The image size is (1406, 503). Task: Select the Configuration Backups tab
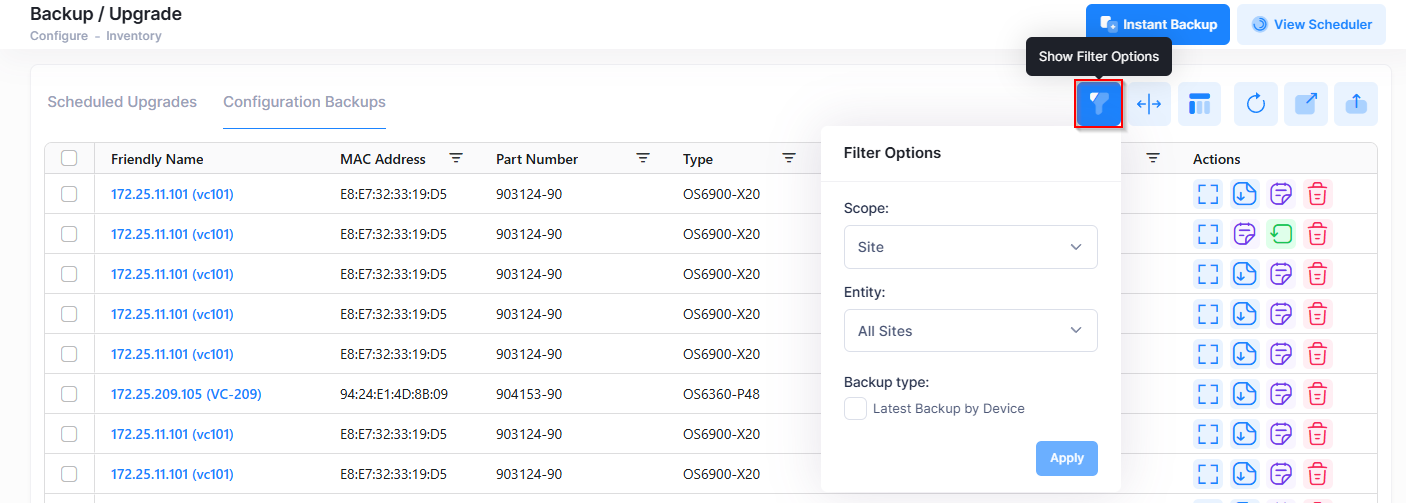[x=304, y=102]
